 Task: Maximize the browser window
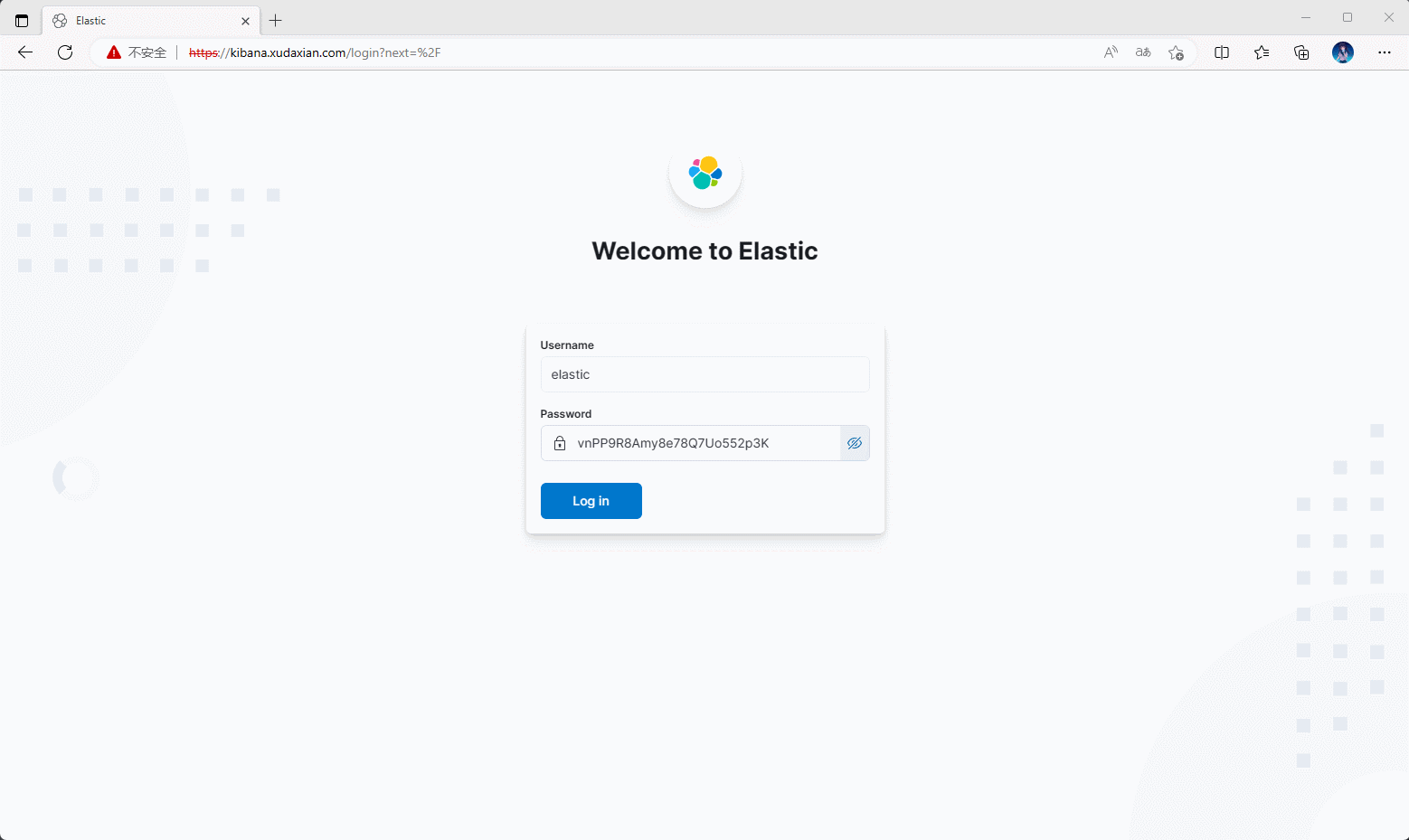[1348, 17]
